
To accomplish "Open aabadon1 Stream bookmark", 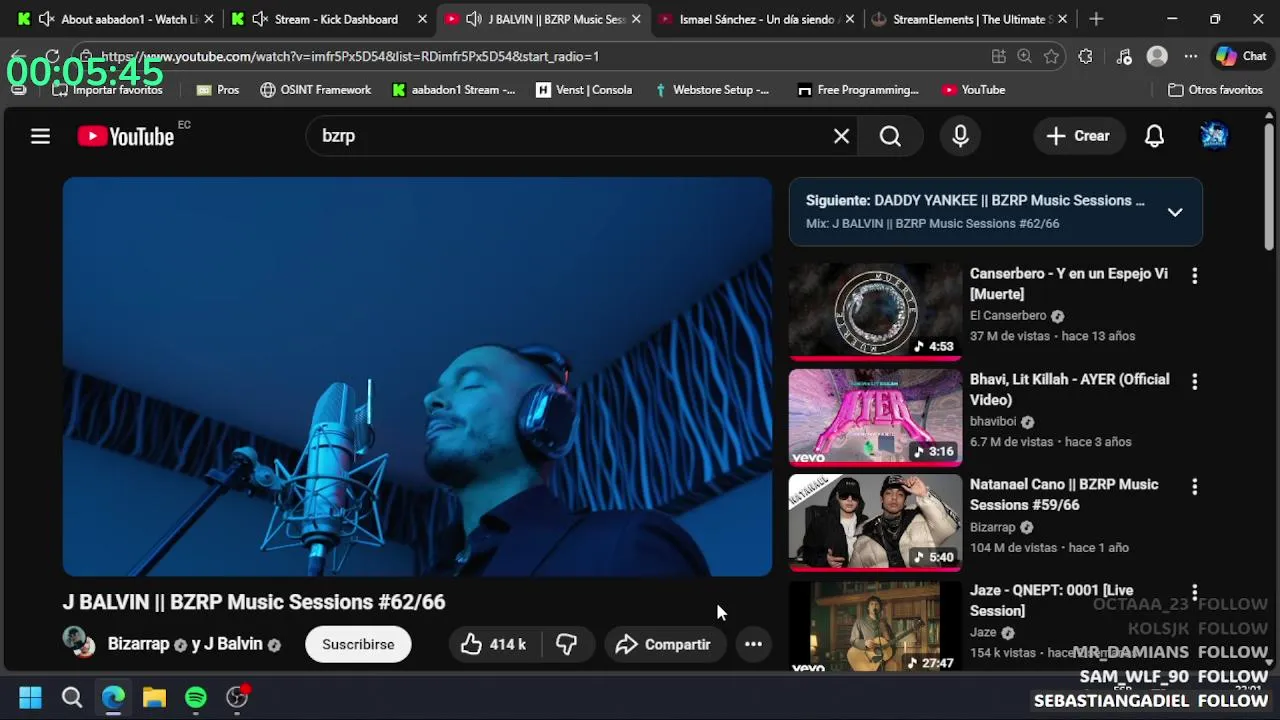I will tap(453, 90).
